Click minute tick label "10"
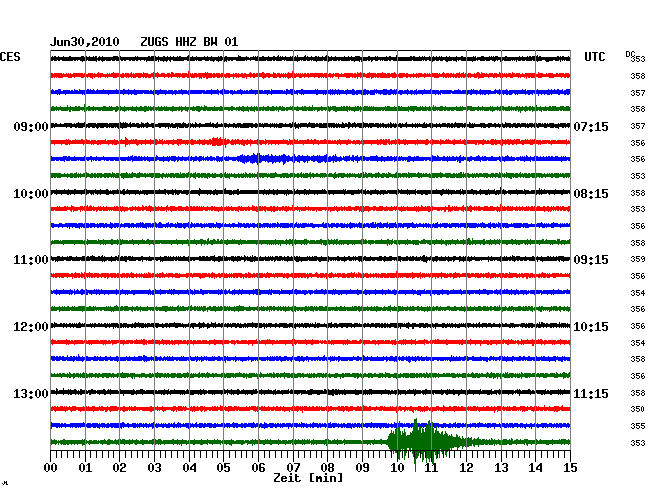This screenshot has height=494, width=650. coord(397,467)
